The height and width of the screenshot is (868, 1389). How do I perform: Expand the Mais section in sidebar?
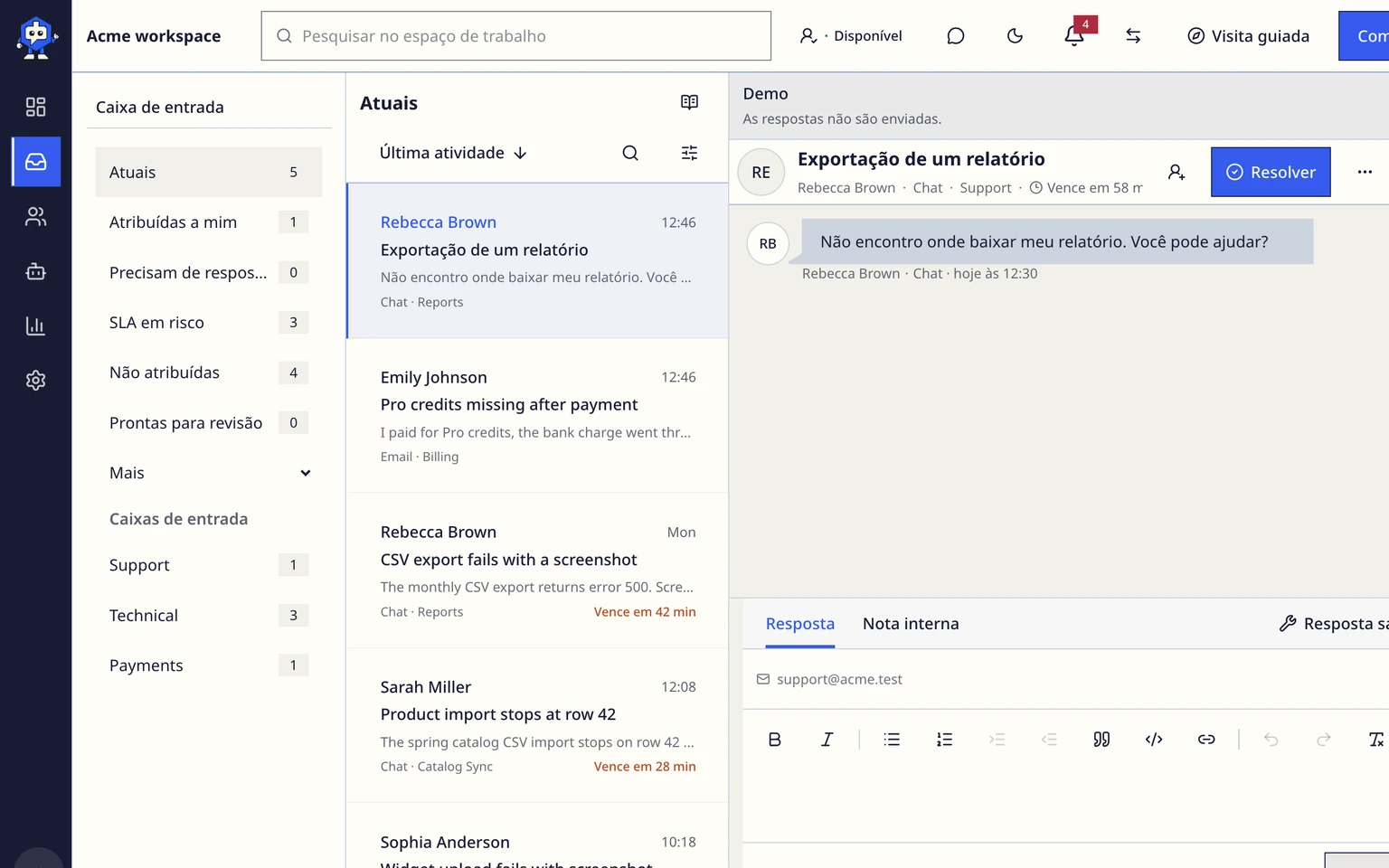click(209, 473)
